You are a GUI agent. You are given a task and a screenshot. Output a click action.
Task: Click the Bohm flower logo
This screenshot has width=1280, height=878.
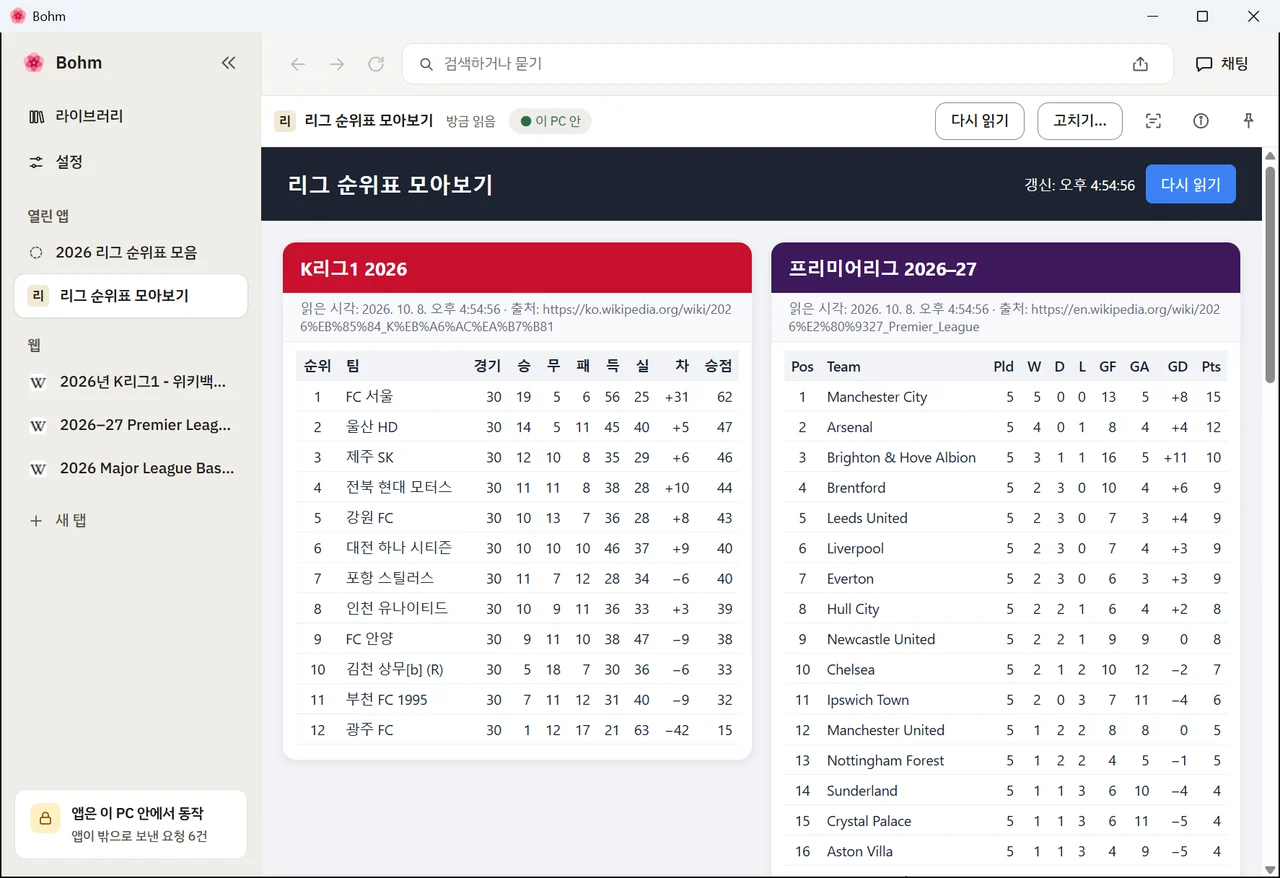(x=34, y=63)
